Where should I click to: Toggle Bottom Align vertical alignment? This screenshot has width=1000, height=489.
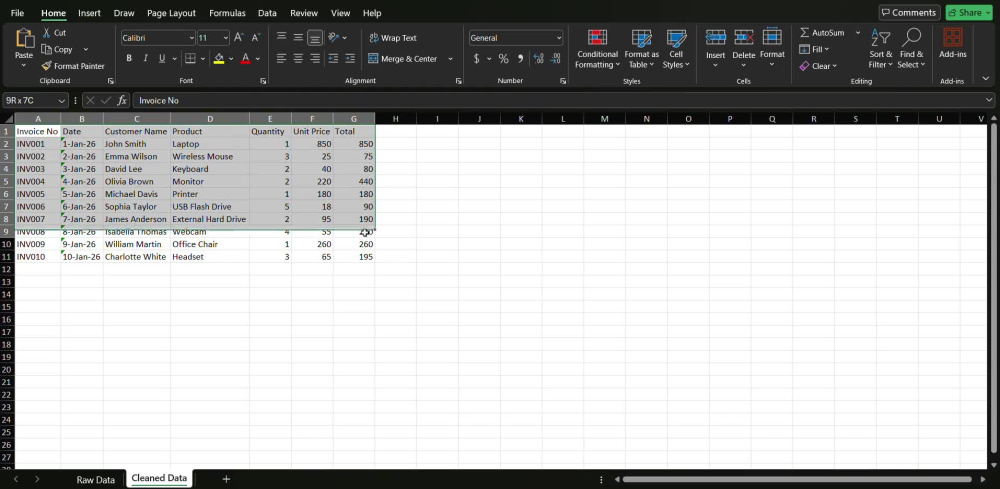pyautogui.click(x=314, y=38)
